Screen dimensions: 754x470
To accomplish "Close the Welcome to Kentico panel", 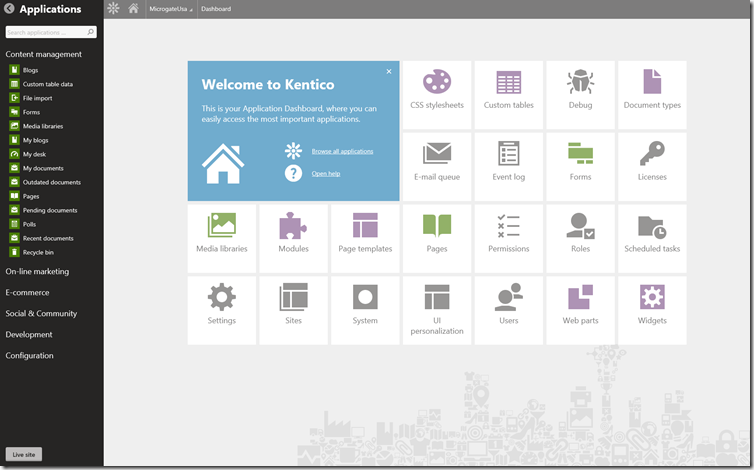I will click(x=389, y=71).
